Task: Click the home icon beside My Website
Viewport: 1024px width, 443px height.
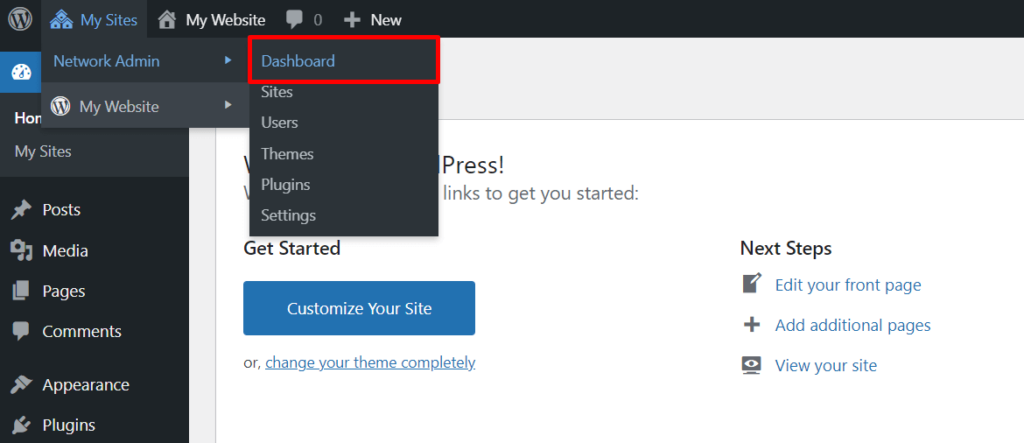Action: click(x=167, y=20)
